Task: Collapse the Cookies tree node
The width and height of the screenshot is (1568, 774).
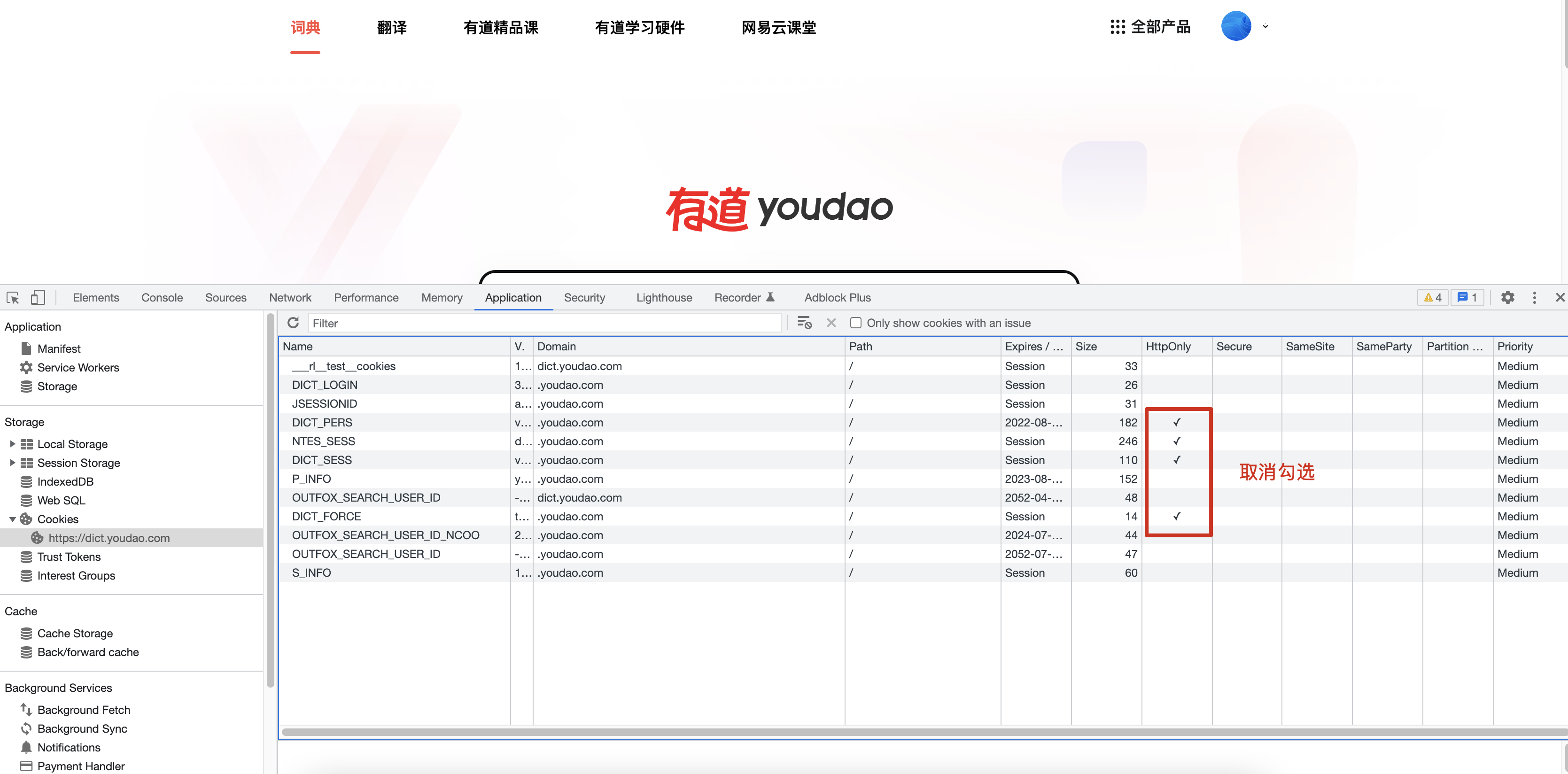Action: click(x=12, y=519)
